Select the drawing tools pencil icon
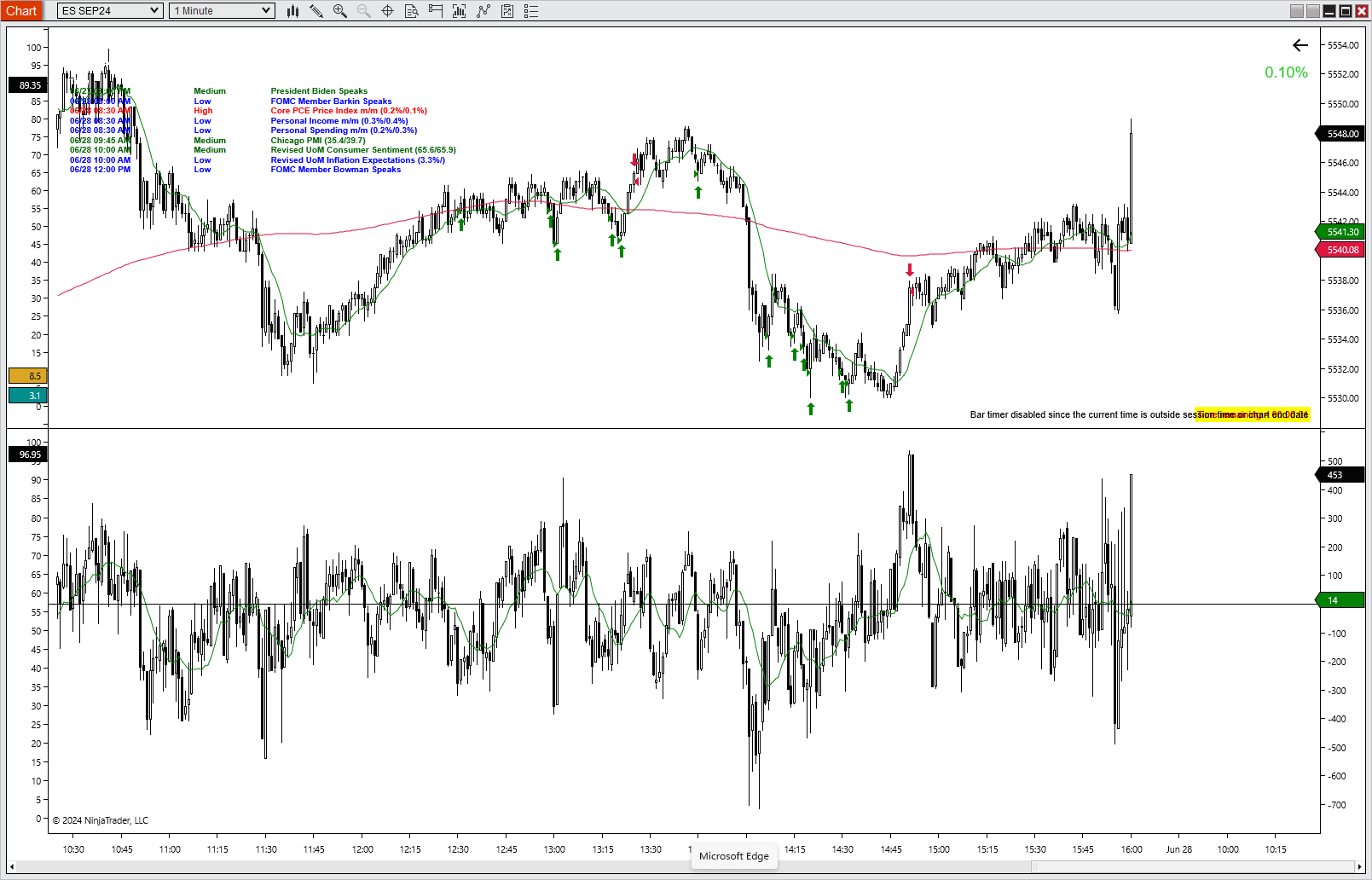 point(316,11)
